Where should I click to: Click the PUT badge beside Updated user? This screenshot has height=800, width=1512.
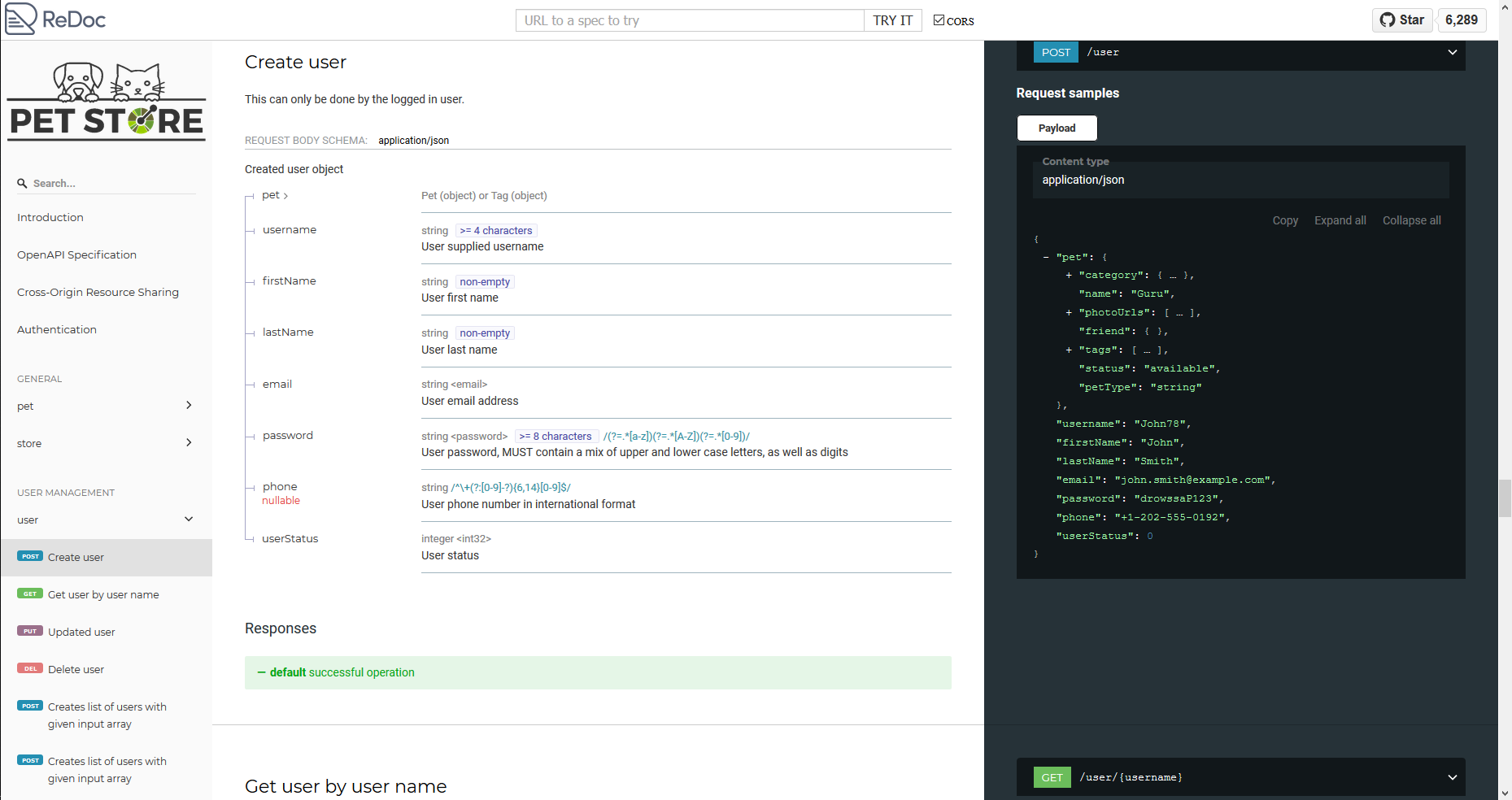click(29, 631)
